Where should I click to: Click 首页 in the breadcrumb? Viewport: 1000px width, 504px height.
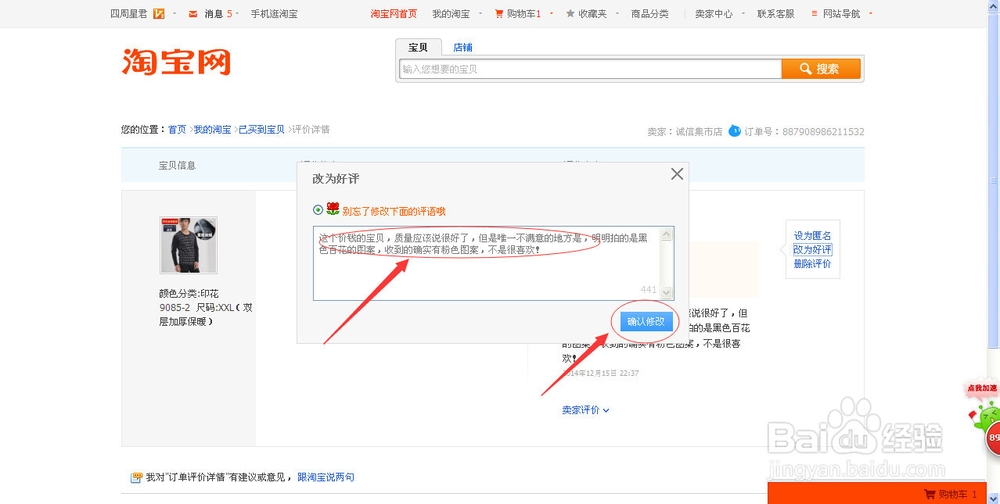click(x=177, y=130)
